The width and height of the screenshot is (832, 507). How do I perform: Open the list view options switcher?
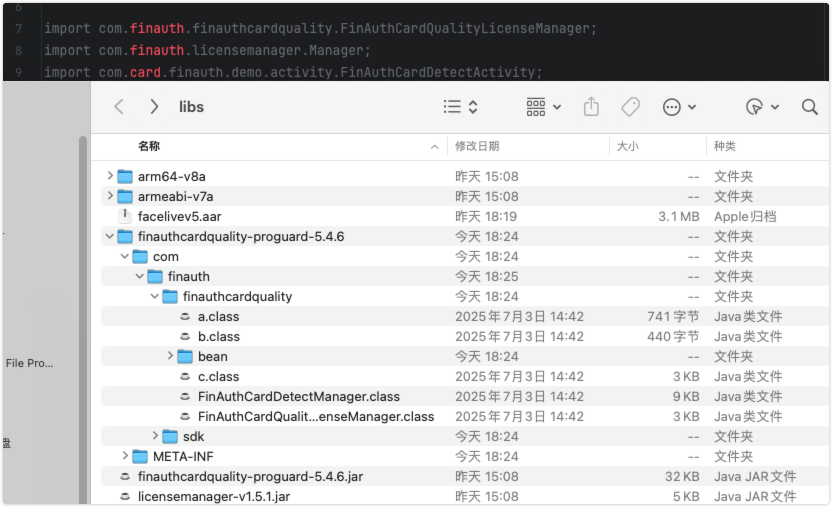(x=461, y=107)
